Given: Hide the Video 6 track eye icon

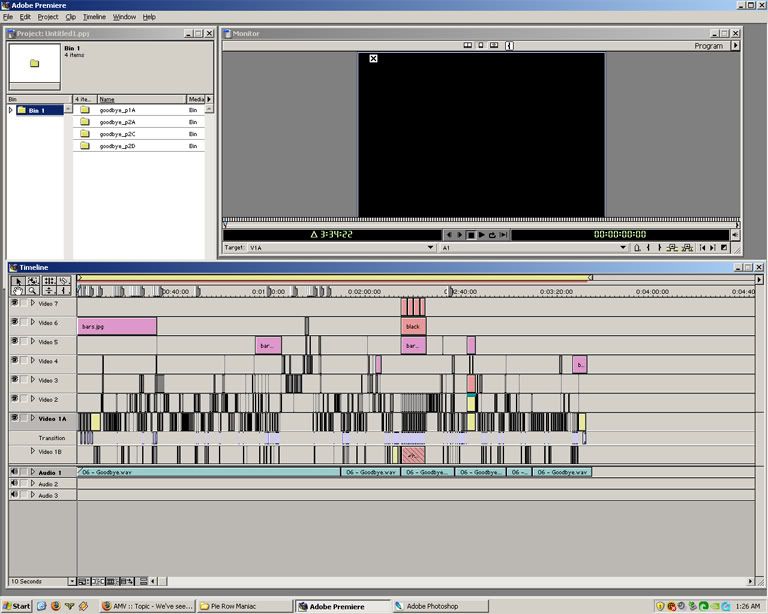Looking at the screenshot, I should click(x=15, y=322).
